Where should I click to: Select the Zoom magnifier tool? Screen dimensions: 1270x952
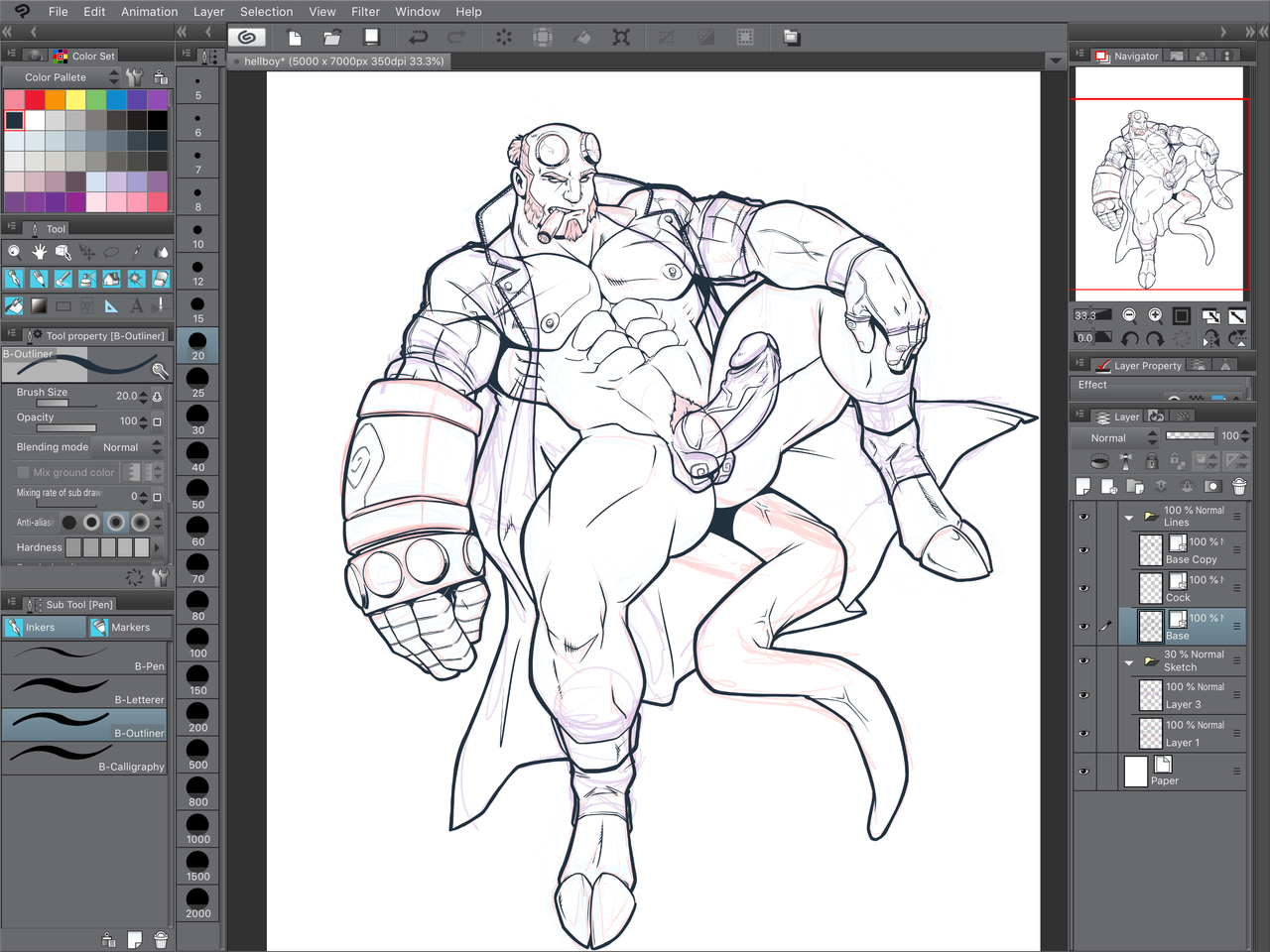coord(15,252)
